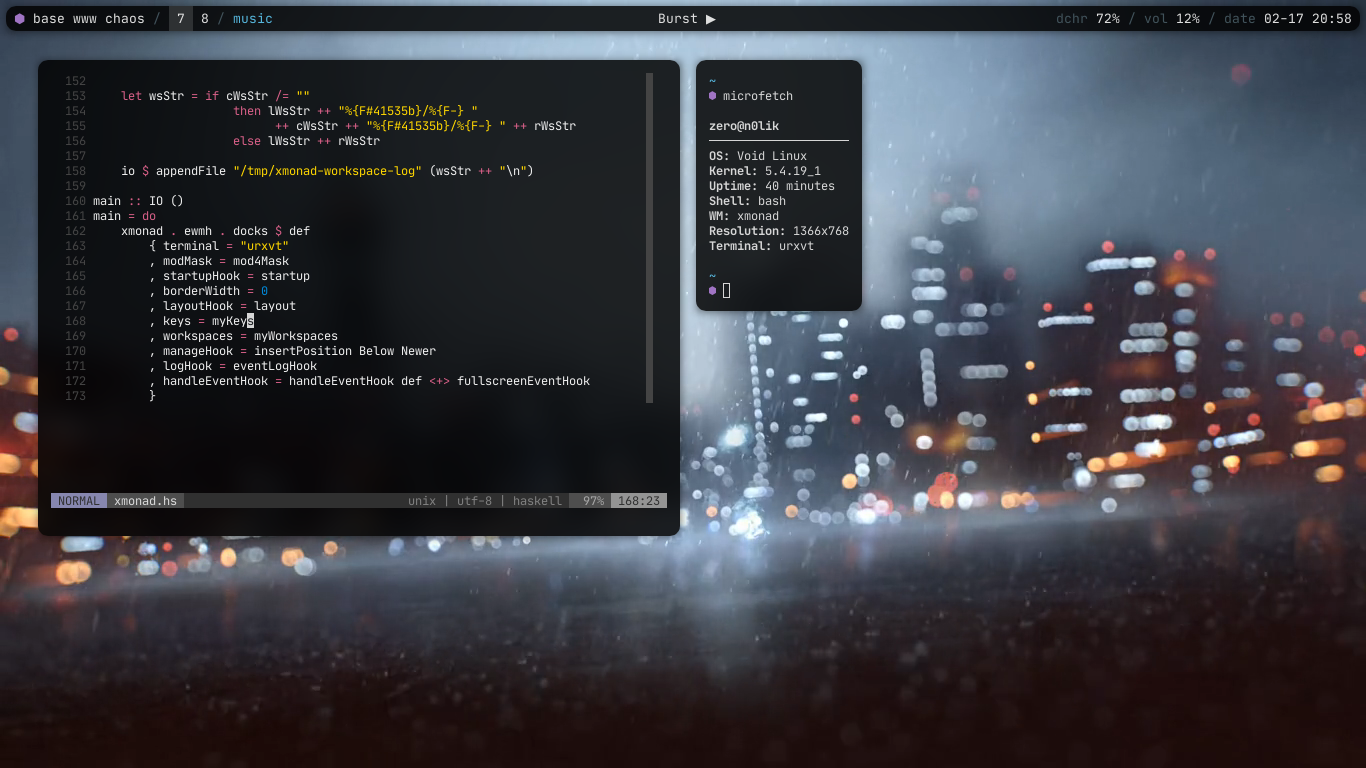Click zero@n0lik hostname in terminal
The image size is (1366, 768).
(744, 126)
